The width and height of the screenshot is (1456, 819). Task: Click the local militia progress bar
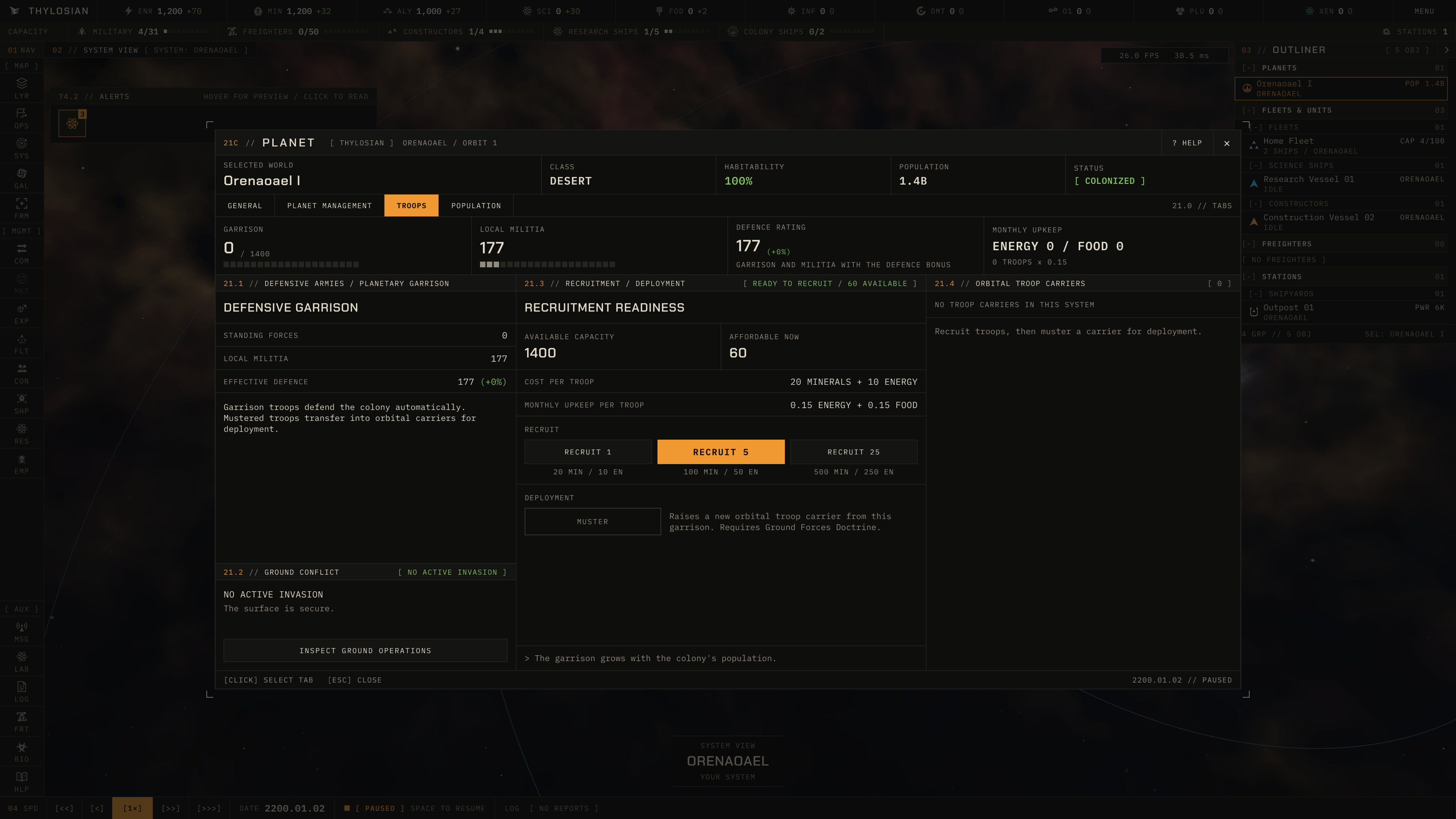click(x=547, y=264)
